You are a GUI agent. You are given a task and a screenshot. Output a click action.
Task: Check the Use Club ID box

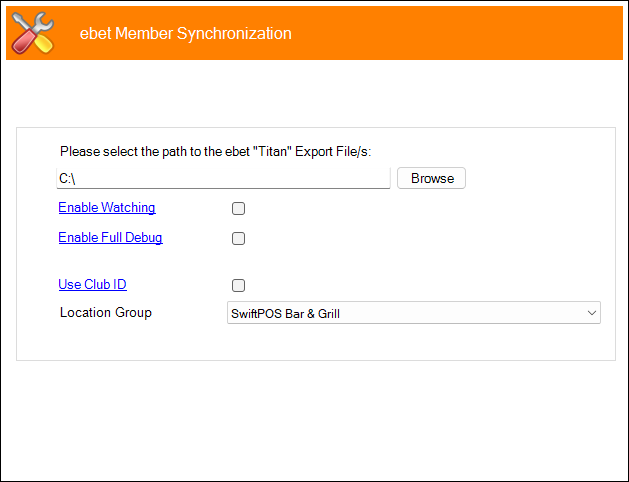click(238, 286)
